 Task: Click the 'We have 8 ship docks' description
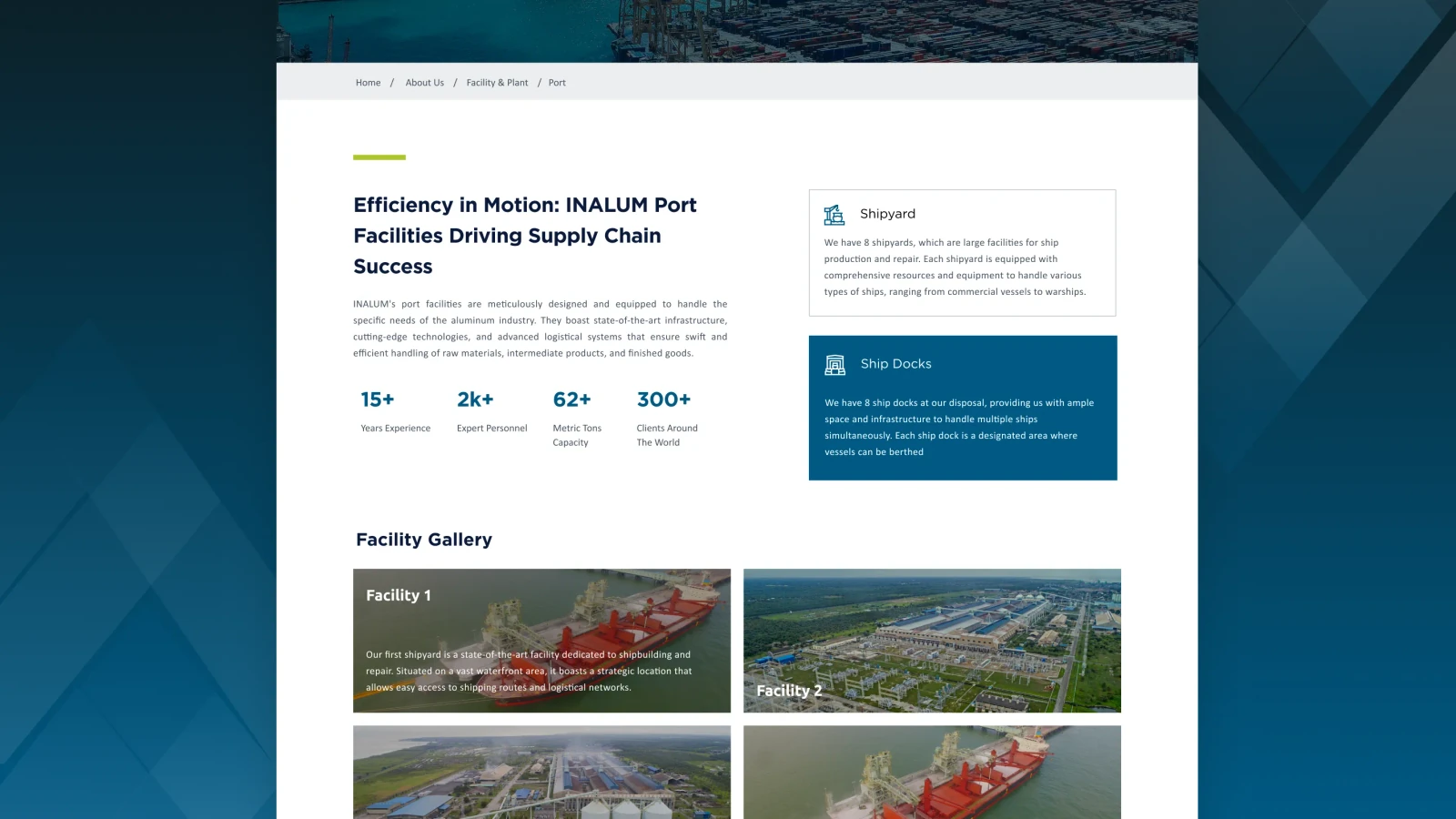click(959, 428)
